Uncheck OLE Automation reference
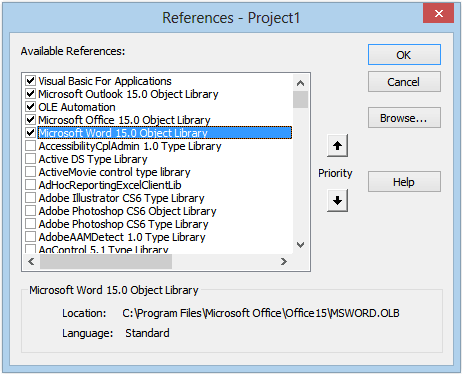Viewport: 462px width, 374px height. coord(30,107)
